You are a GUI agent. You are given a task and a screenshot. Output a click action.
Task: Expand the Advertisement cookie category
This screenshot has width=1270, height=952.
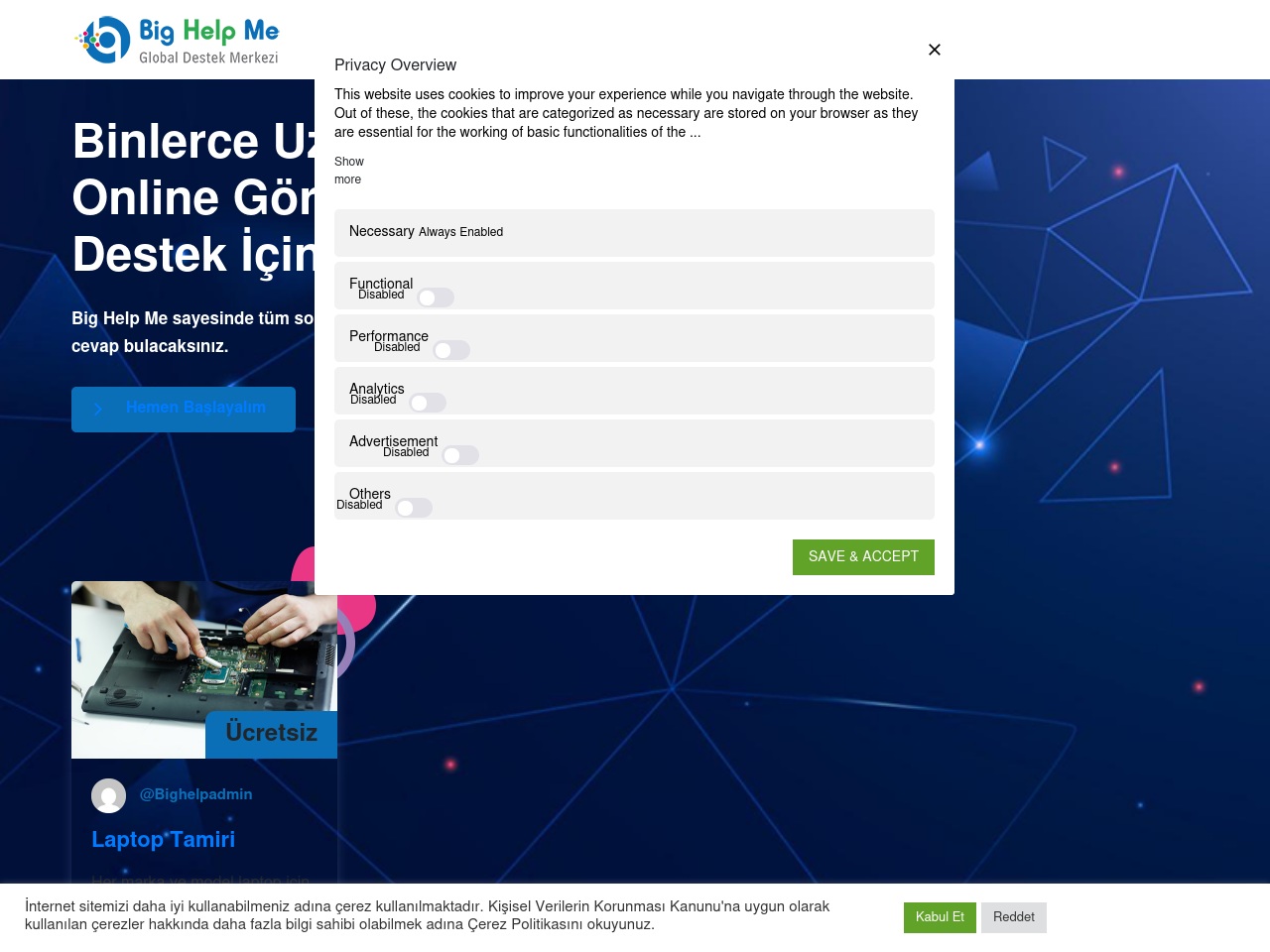(393, 440)
